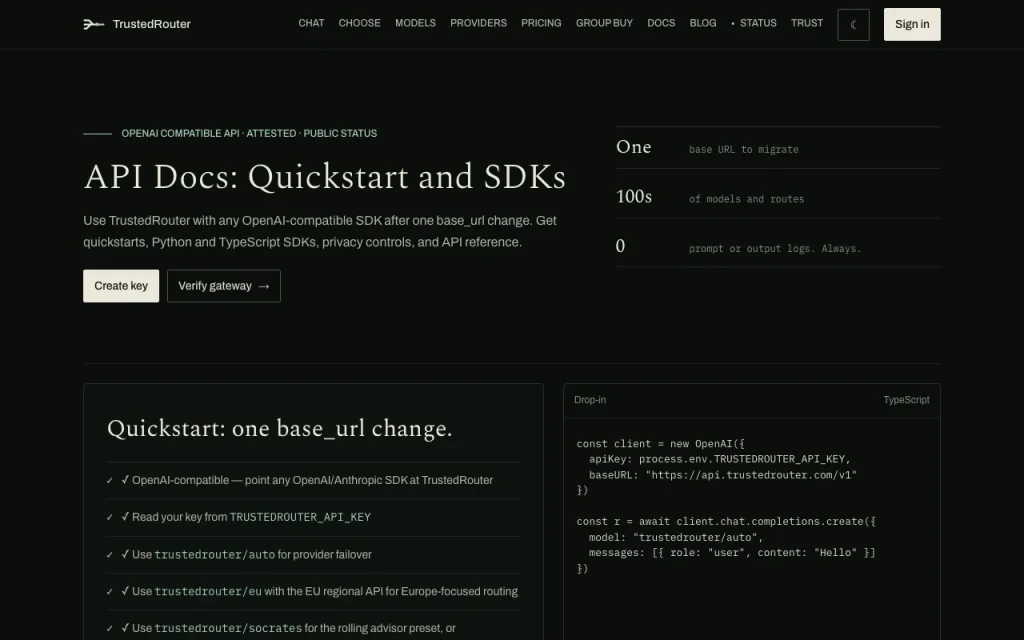Click the OpenAI-compatible checklist row

pyautogui.click(x=313, y=481)
